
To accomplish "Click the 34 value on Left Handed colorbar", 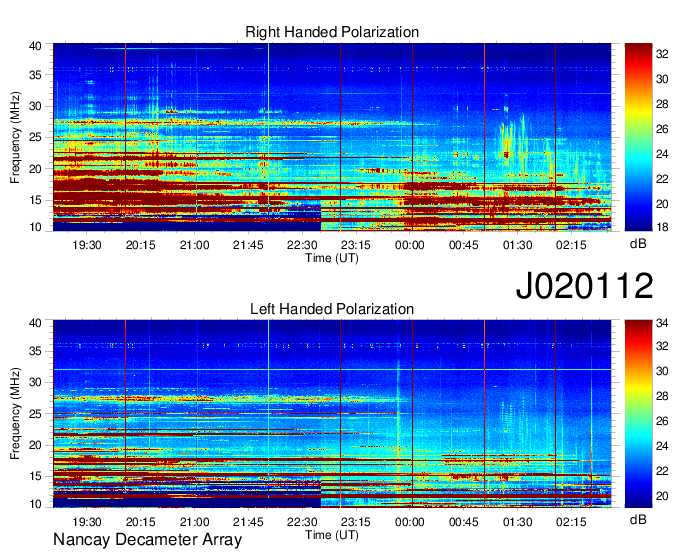I will tap(662, 323).
